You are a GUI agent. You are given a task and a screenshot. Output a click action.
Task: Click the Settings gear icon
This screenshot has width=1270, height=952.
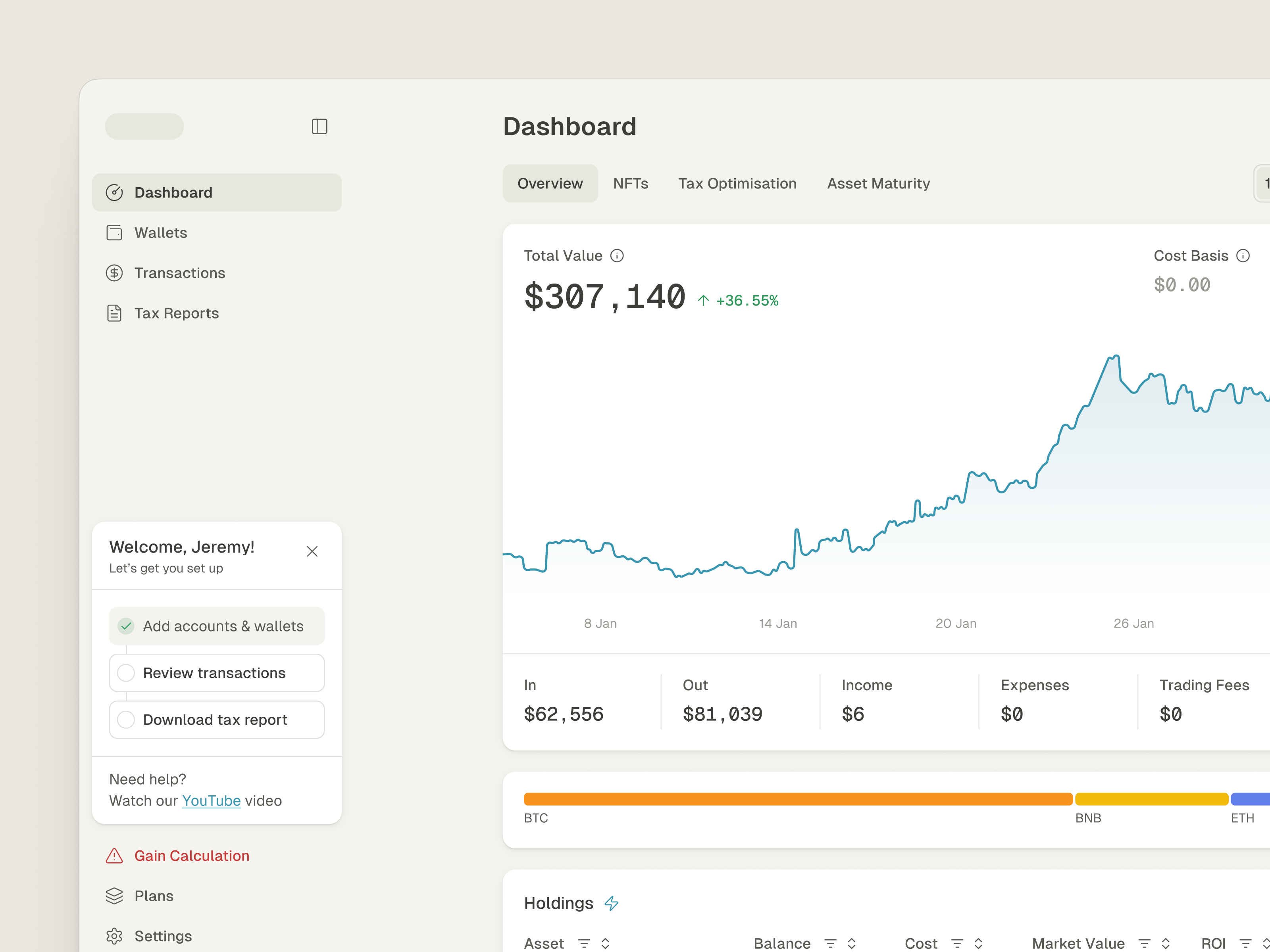pyautogui.click(x=114, y=936)
